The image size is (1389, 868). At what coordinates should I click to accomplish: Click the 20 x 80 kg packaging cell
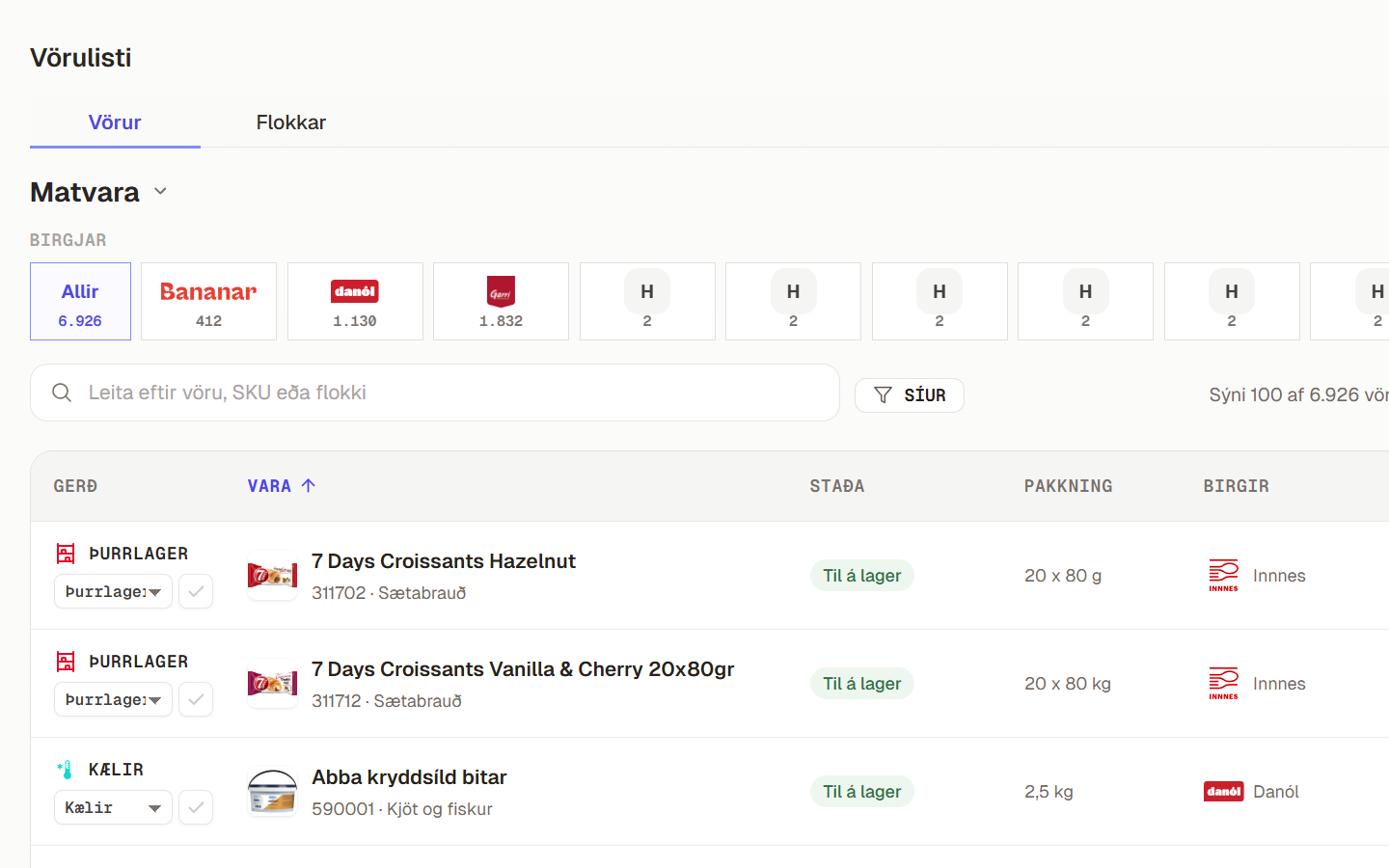click(1068, 684)
